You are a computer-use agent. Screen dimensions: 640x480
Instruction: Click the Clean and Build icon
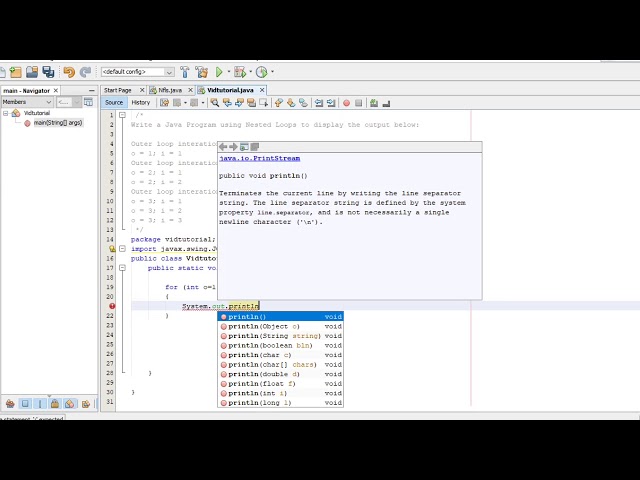202,72
